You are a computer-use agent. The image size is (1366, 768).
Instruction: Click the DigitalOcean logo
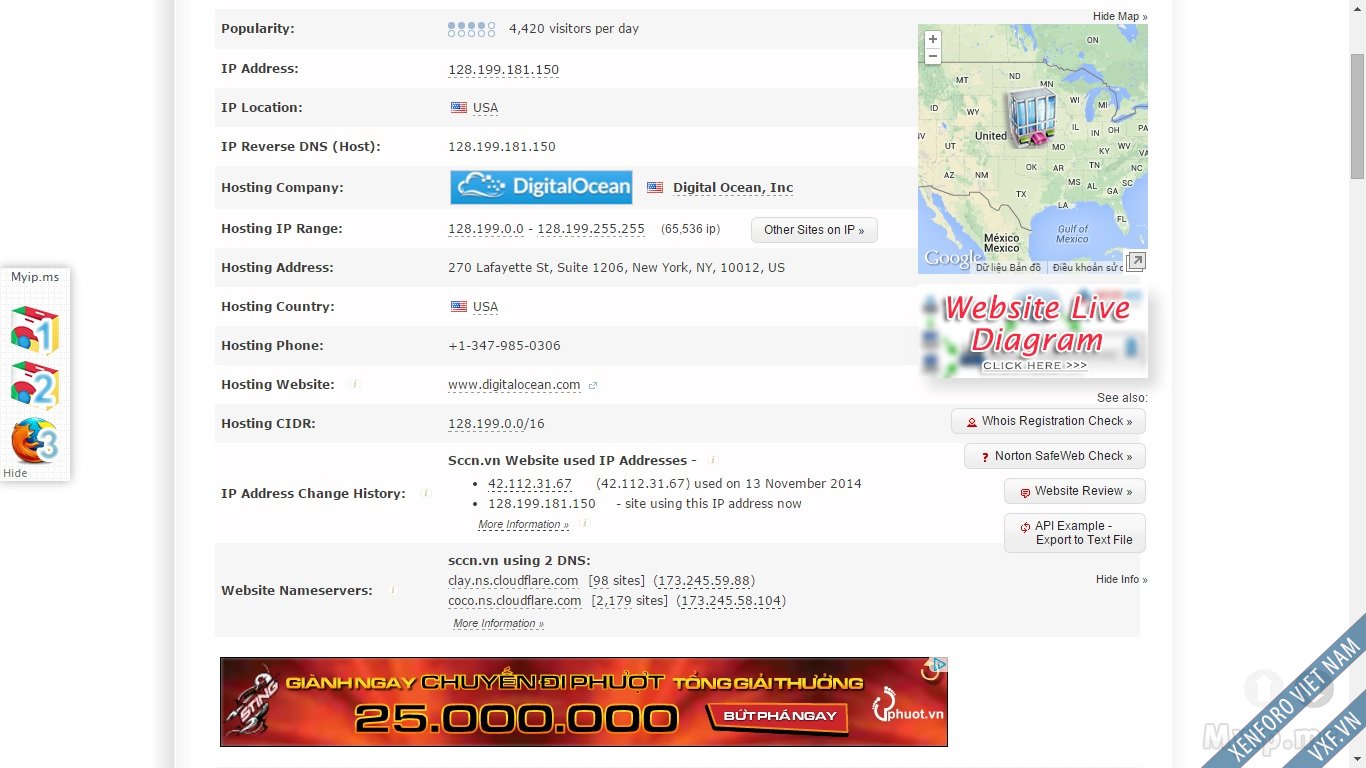(x=541, y=187)
